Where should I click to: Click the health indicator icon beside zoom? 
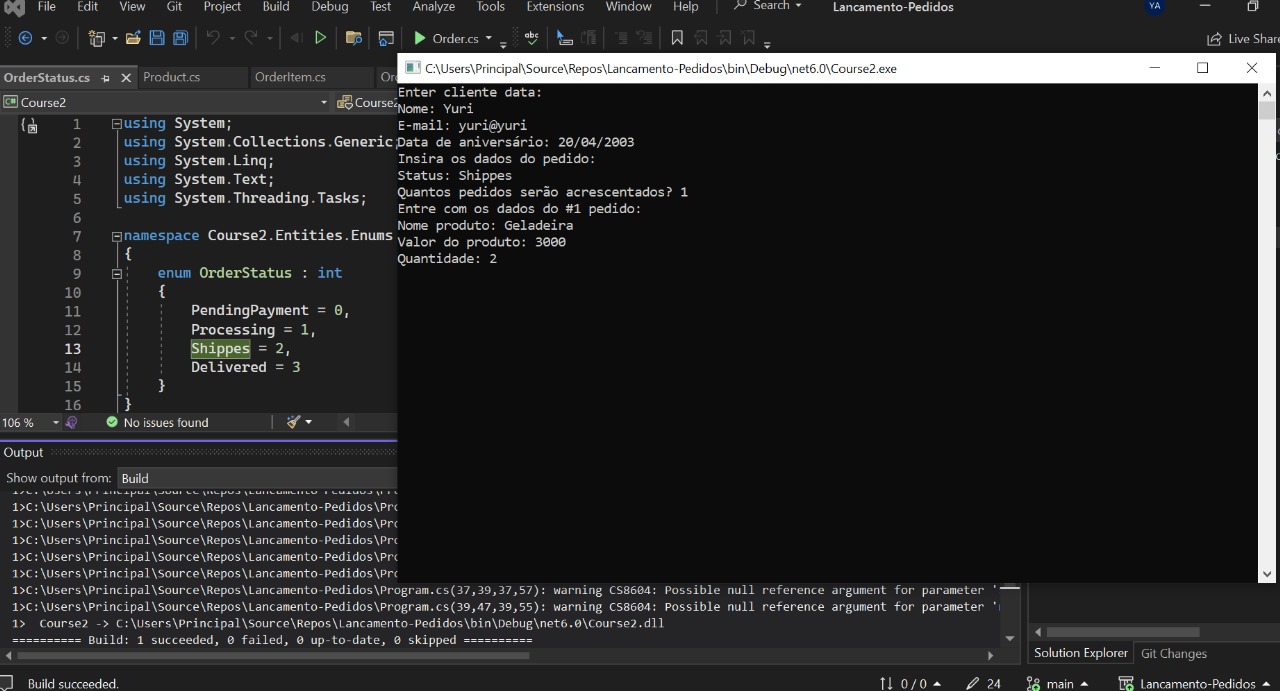click(71, 422)
